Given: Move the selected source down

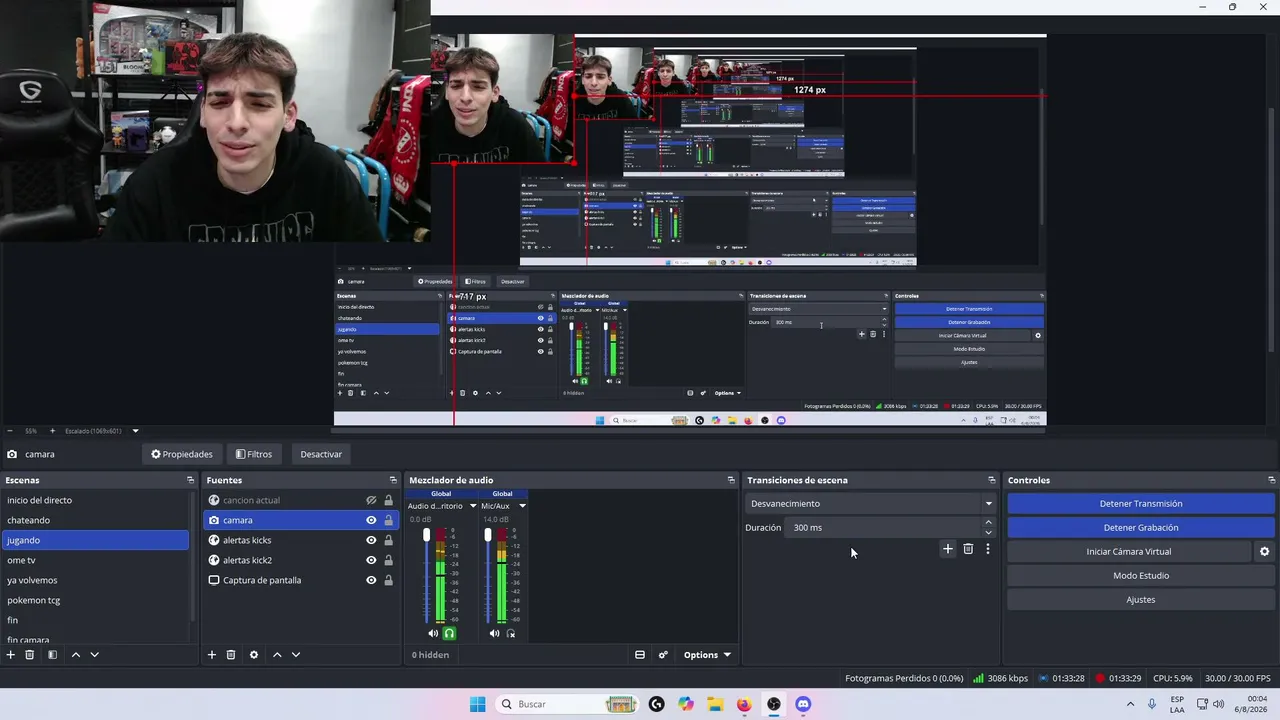Looking at the screenshot, I should click(296, 655).
